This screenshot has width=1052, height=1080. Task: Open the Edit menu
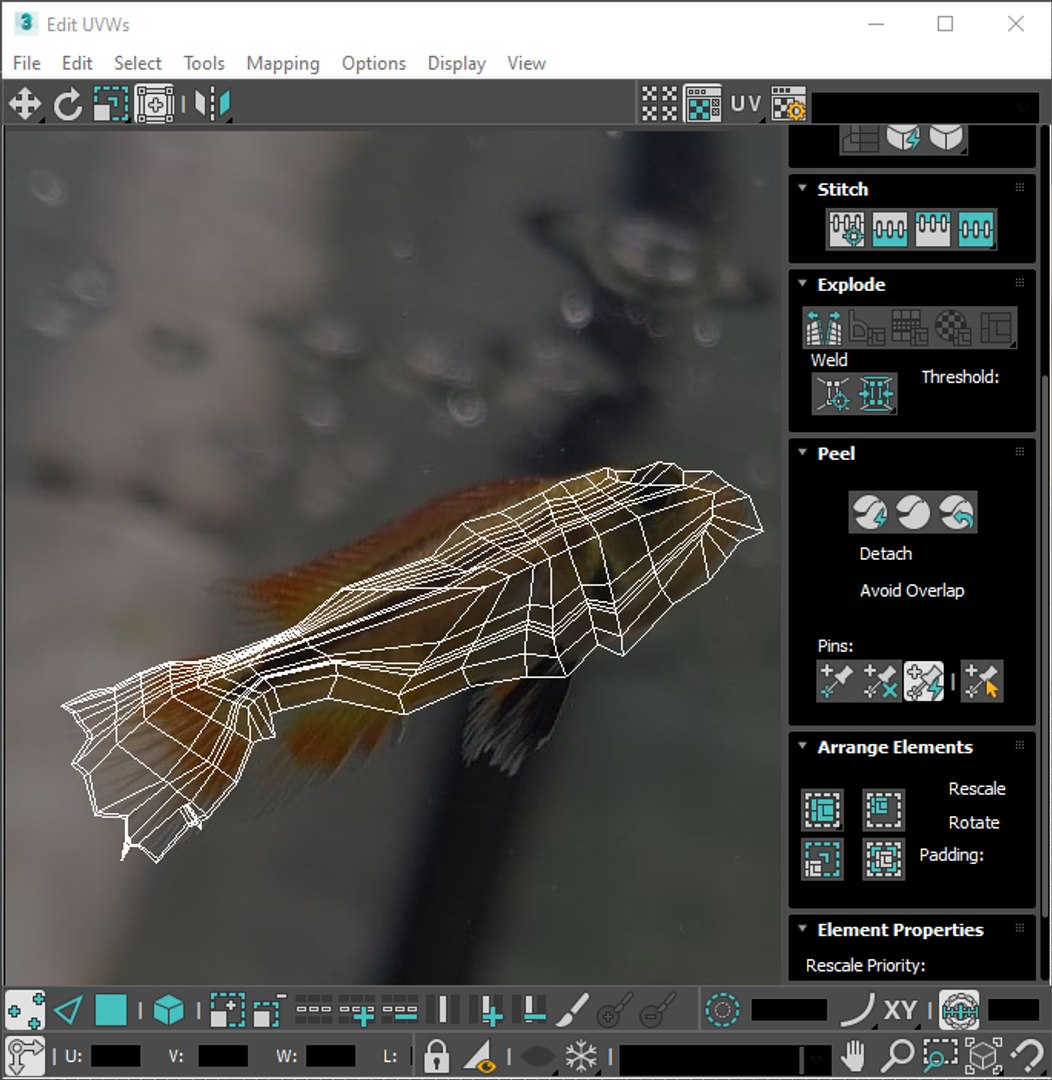coord(77,63)
